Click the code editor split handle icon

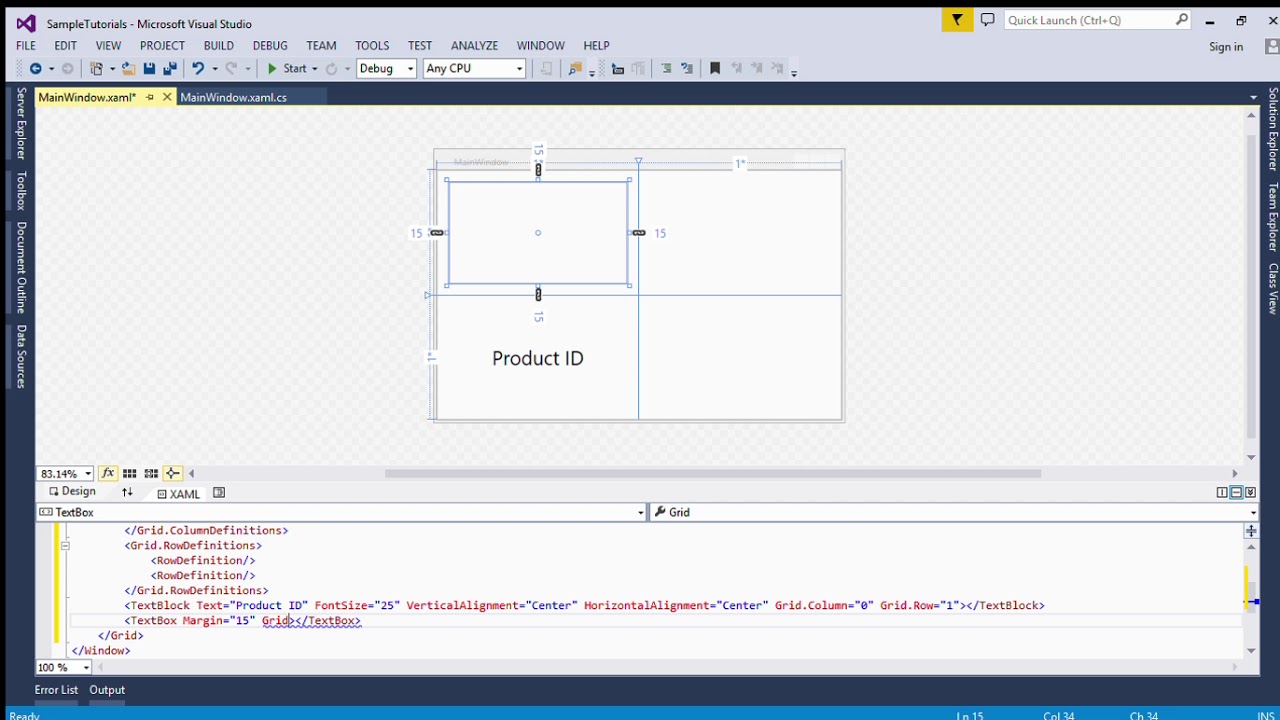pyautogui.click(x=1251, y=531)
